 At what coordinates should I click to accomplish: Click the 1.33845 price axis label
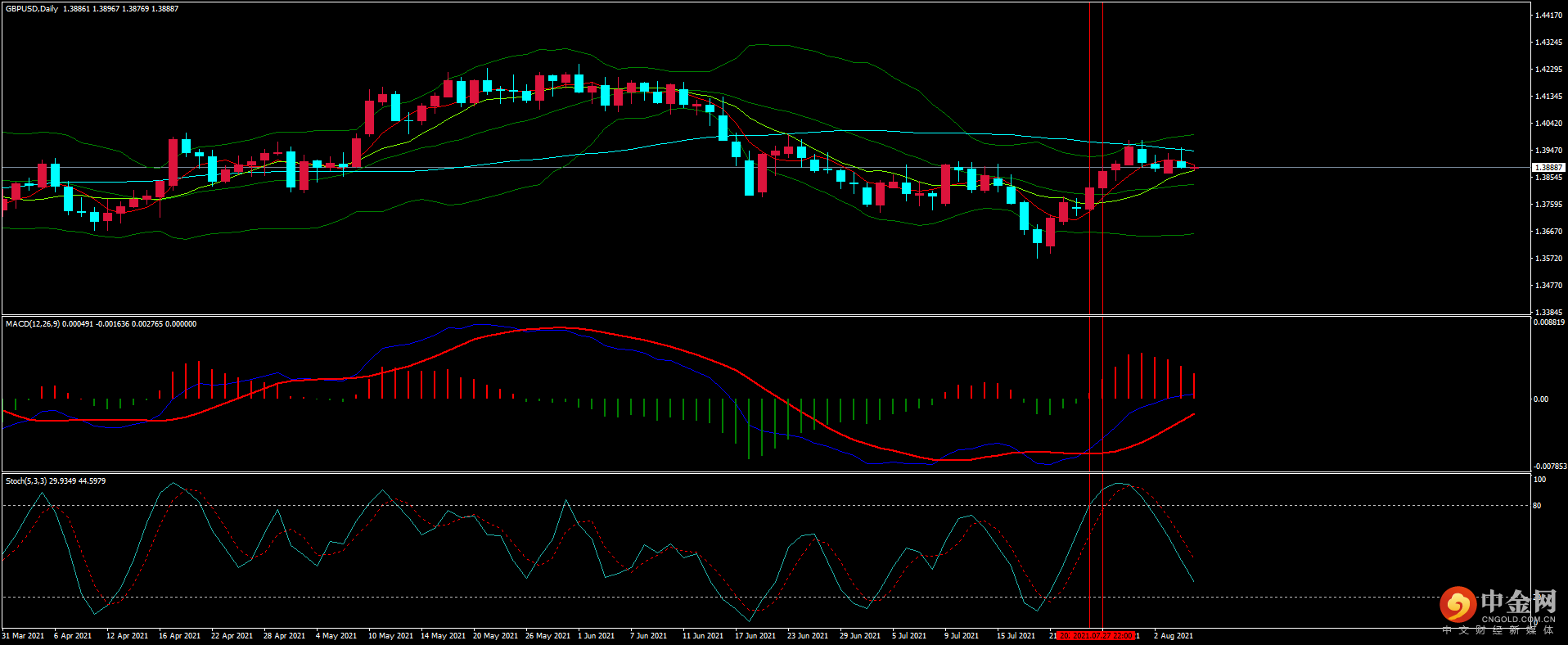[x=1548, y=313]
